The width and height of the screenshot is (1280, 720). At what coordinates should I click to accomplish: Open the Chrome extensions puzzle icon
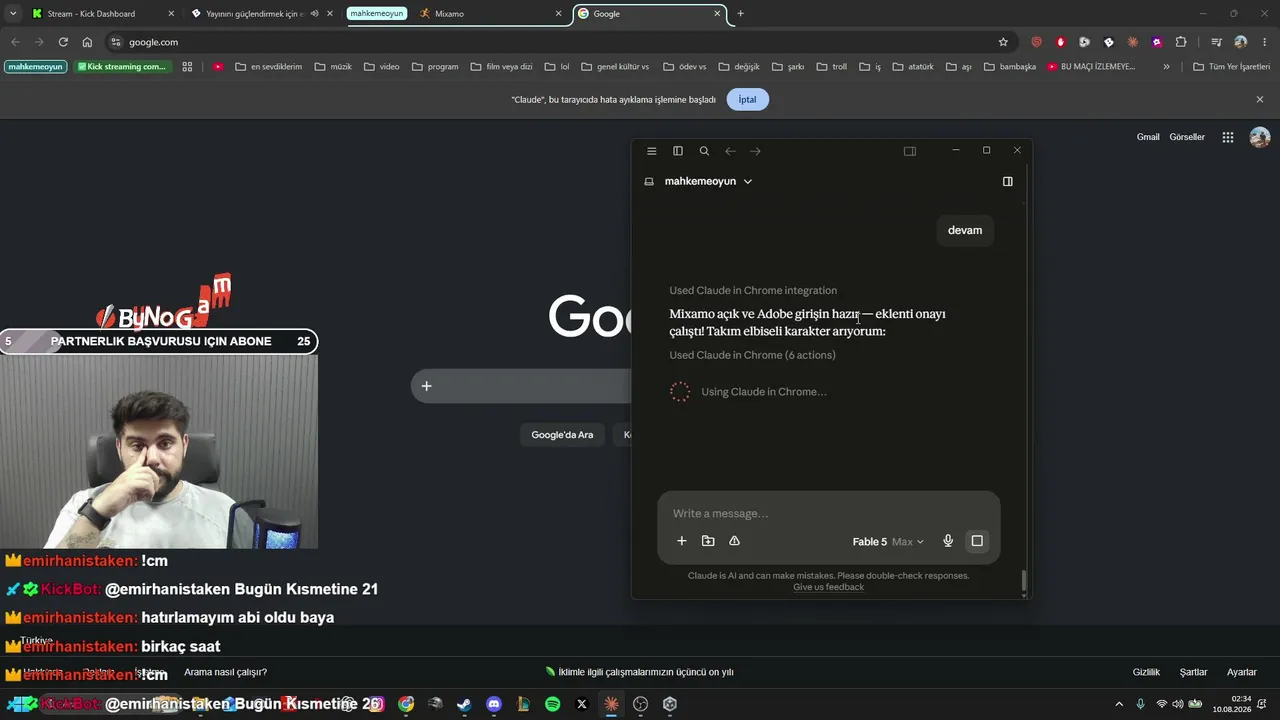tap(1181, 42)
